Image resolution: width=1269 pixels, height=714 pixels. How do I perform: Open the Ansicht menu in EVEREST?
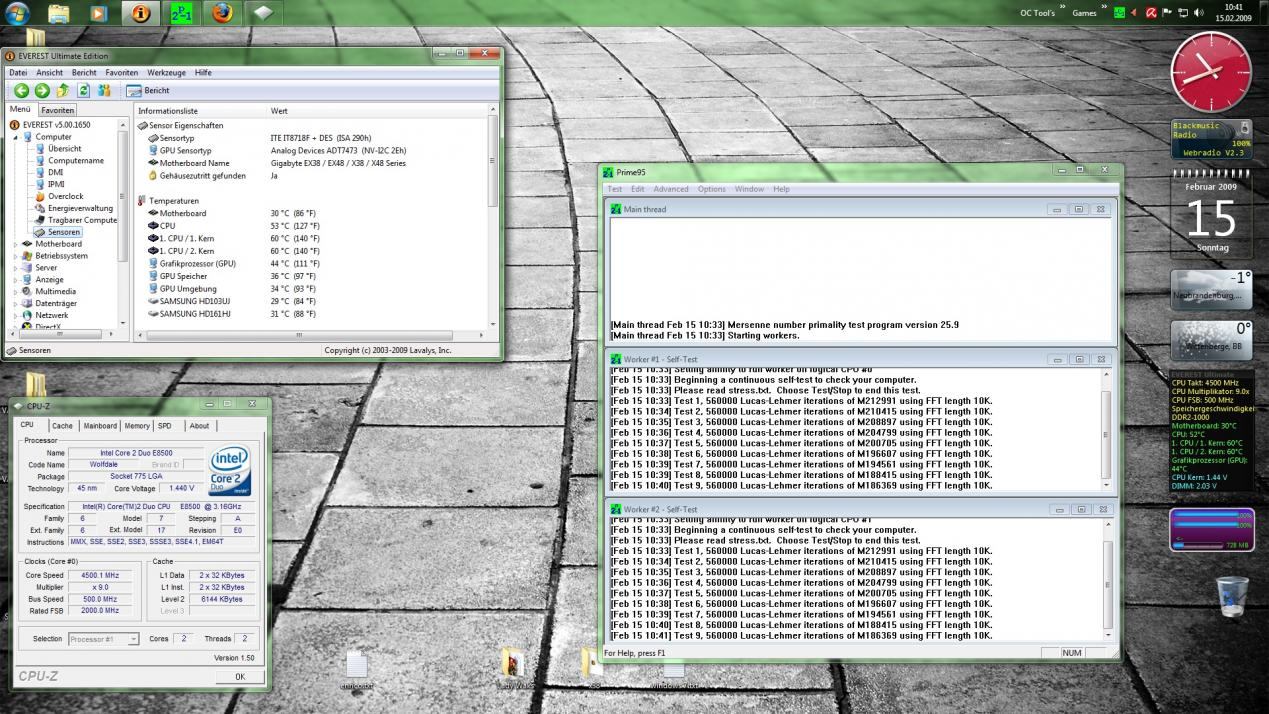50,73
